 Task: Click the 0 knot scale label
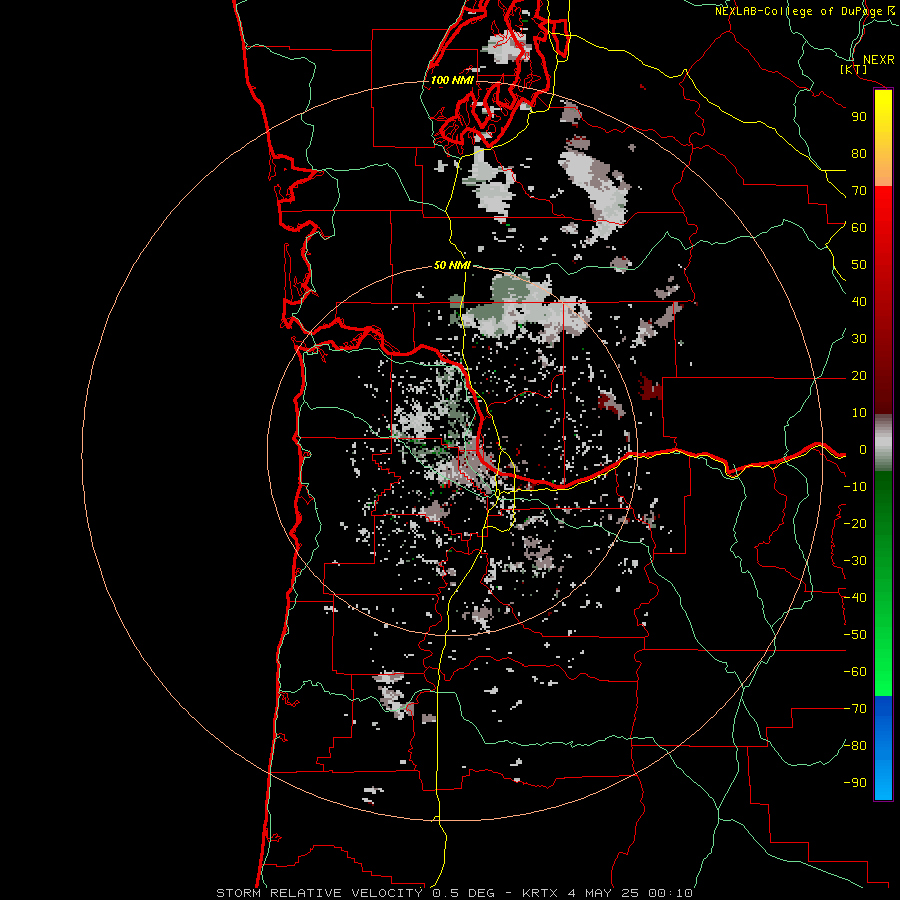pos(863,450)
